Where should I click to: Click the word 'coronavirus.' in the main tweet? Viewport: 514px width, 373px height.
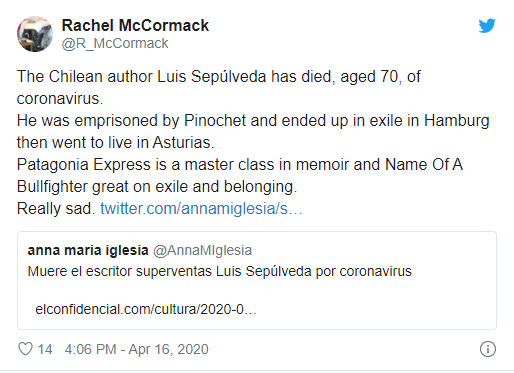coord(60,99)
